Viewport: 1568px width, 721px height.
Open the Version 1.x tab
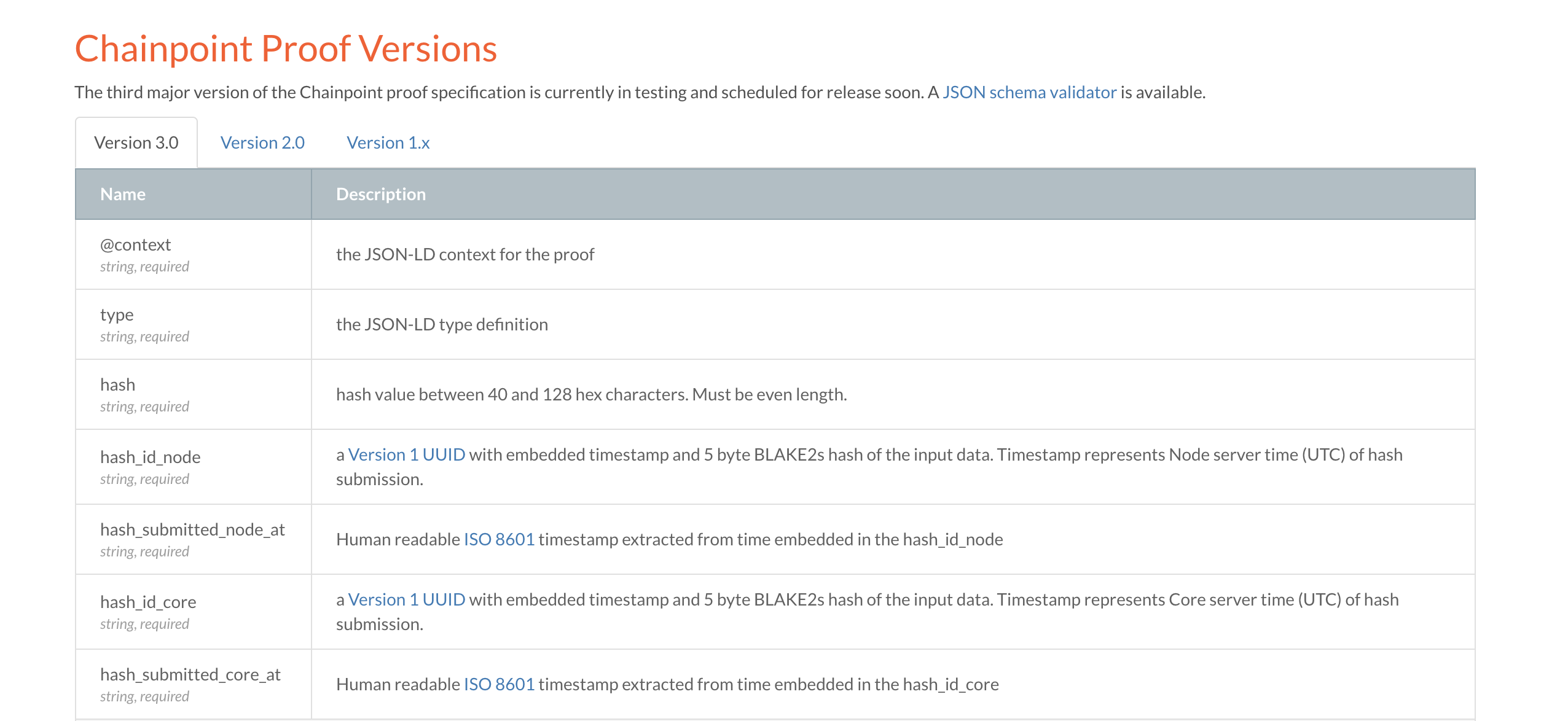[x=388, y=142]
